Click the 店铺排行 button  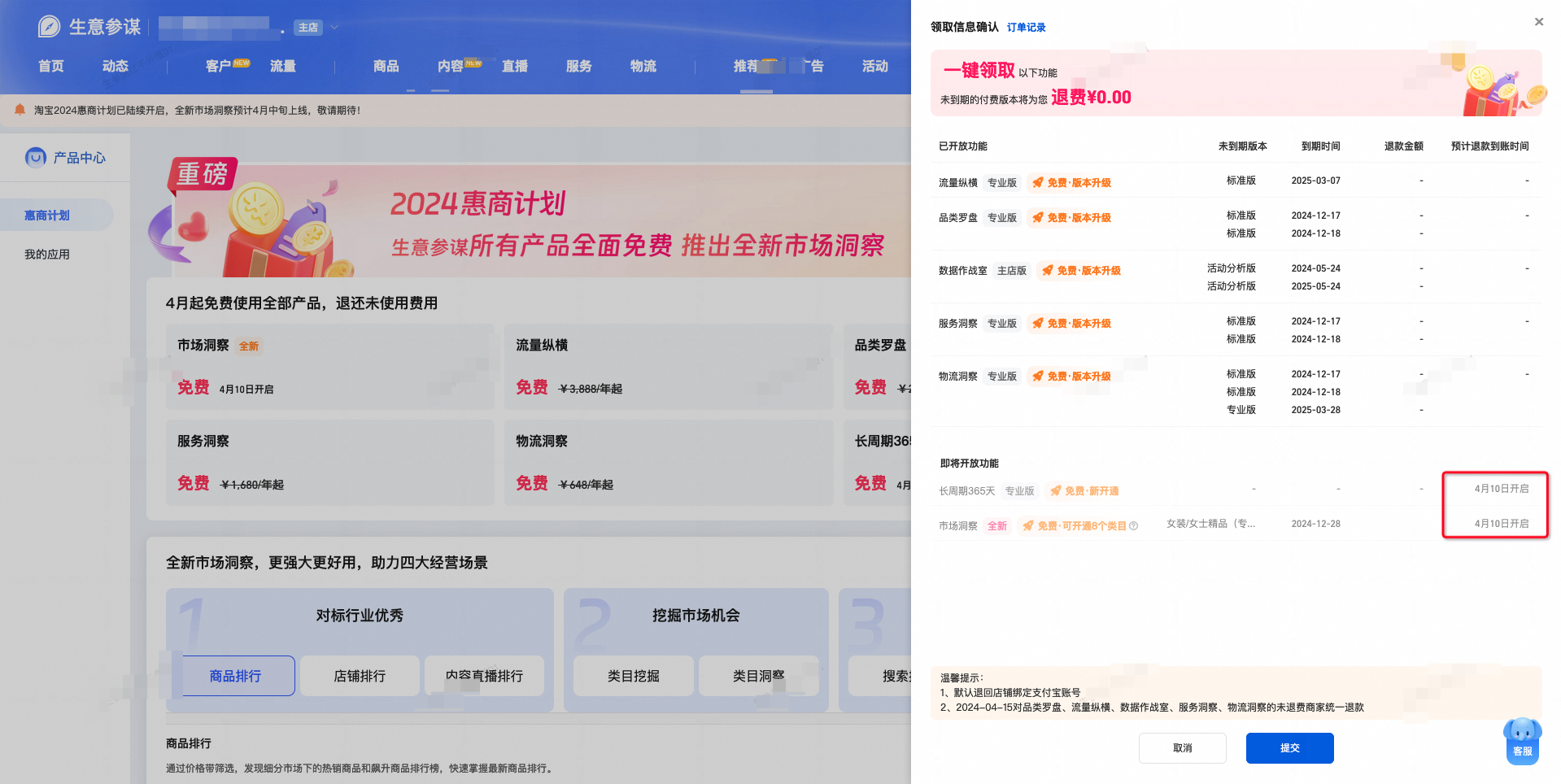(x=360, y=676)
